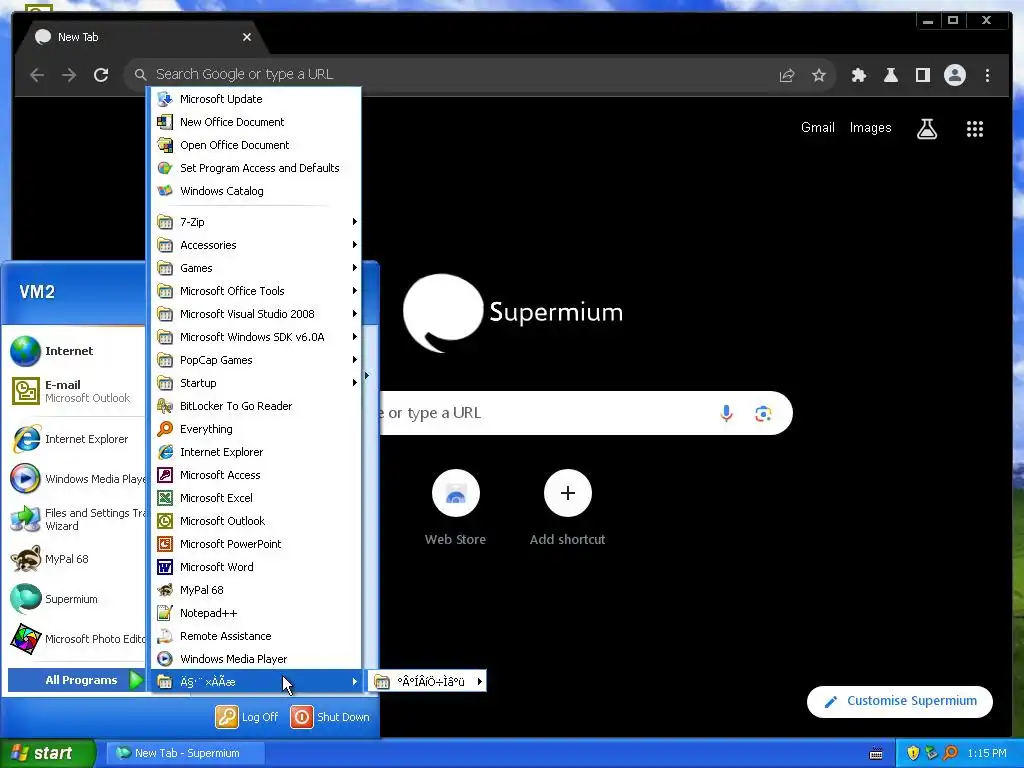The image size is (1024, 768).
Task: Launch Microsoft Word from All Programs
Action: coord(256,567)
